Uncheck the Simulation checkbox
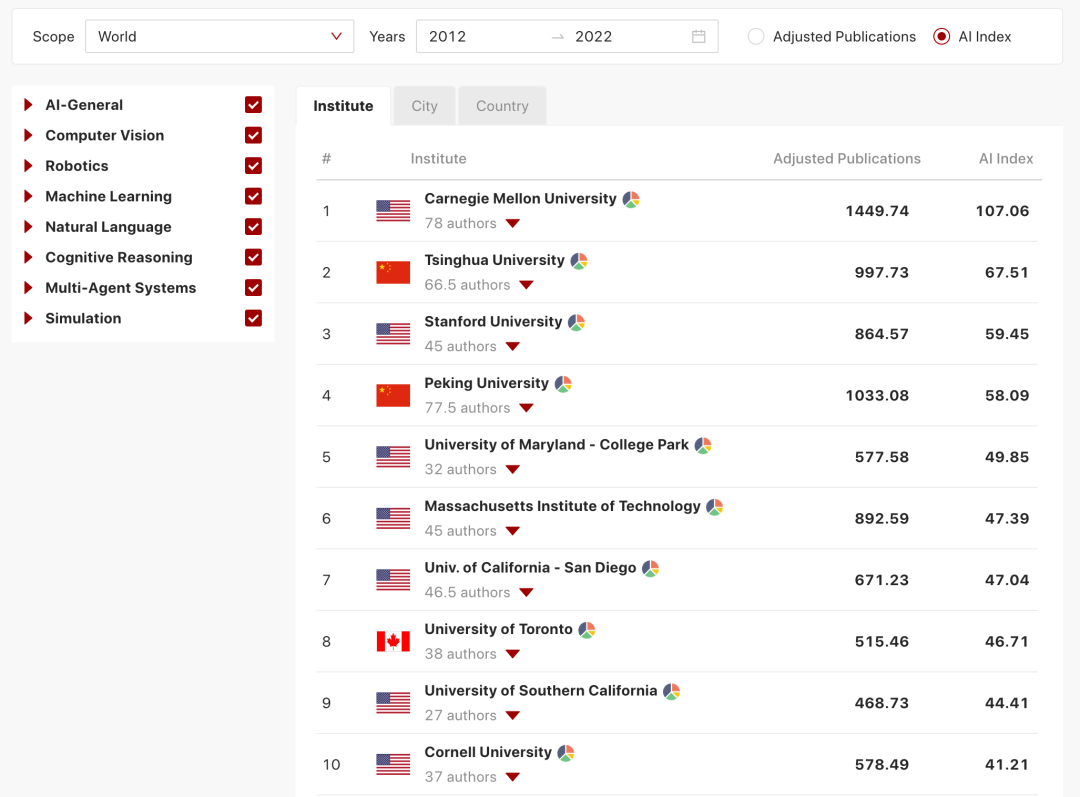The height and width of the screenshot is (797, 1080). click(x=253, y=318)
